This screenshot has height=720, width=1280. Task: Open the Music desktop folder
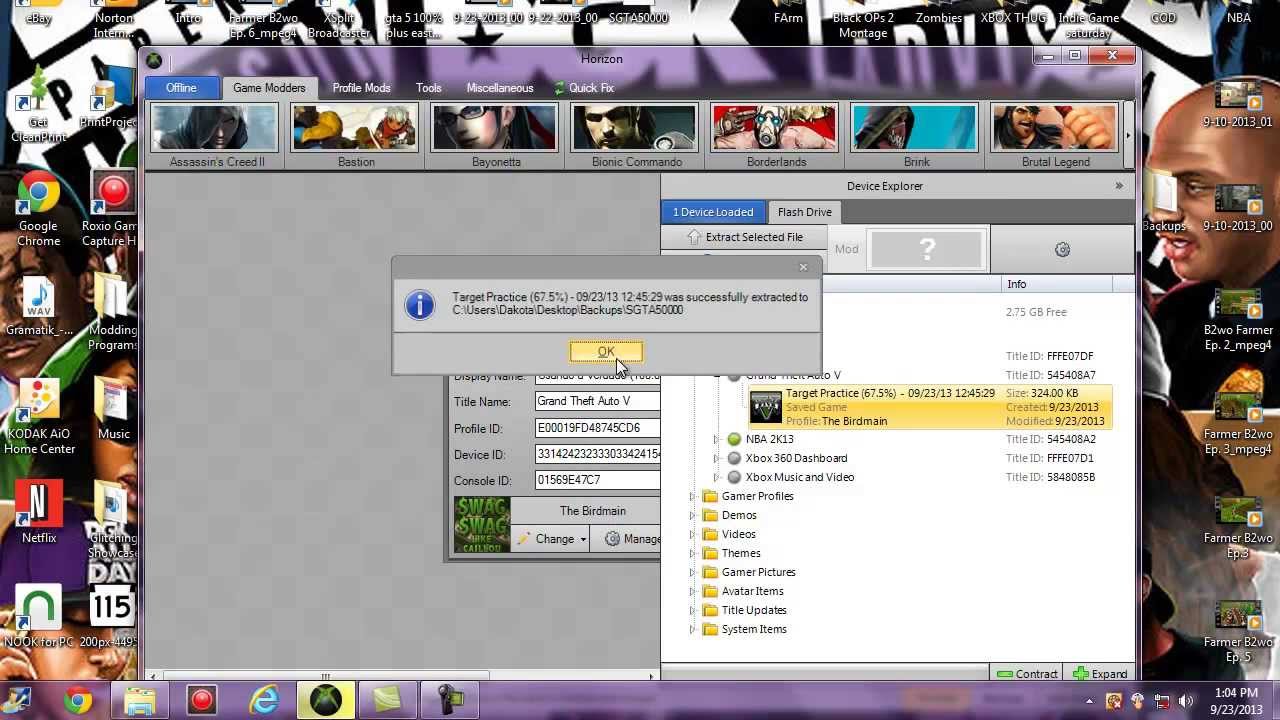pyautogui.click(x=113, y=408)
